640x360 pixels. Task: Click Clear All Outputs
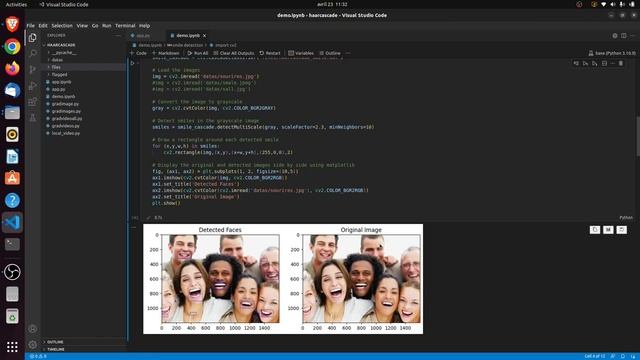click(234, 53)
